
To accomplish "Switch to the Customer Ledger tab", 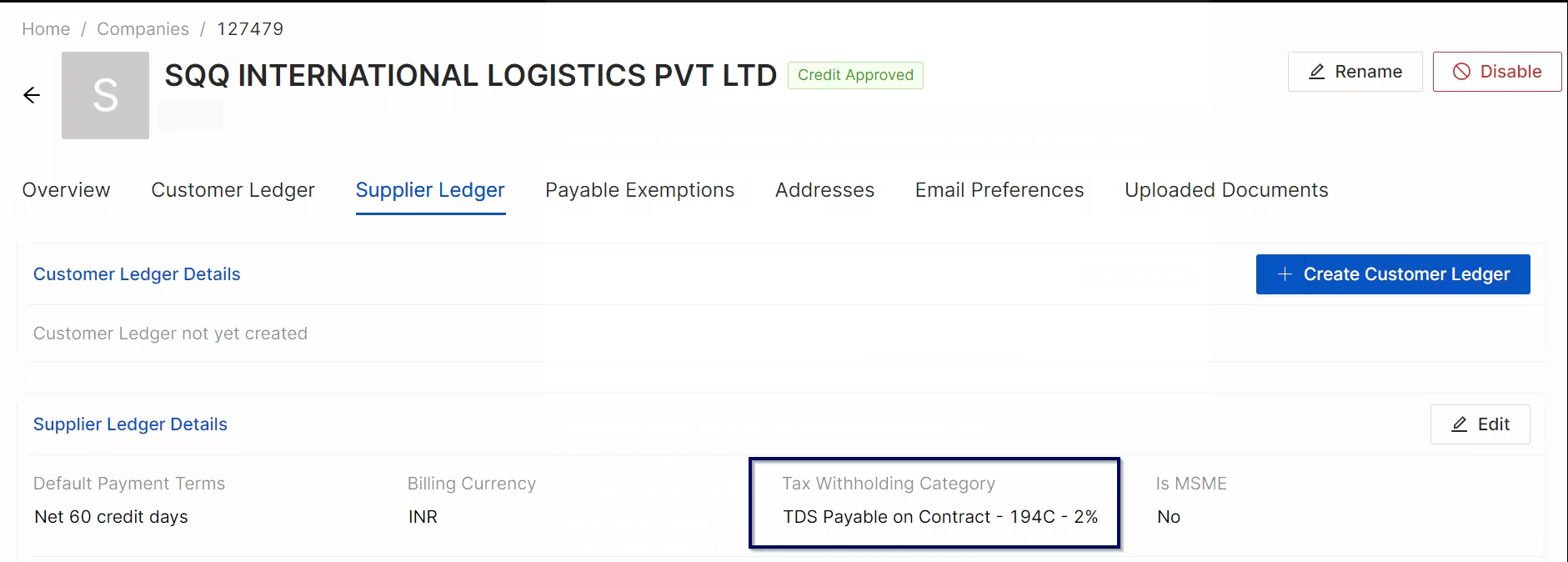I will [233, 190].
